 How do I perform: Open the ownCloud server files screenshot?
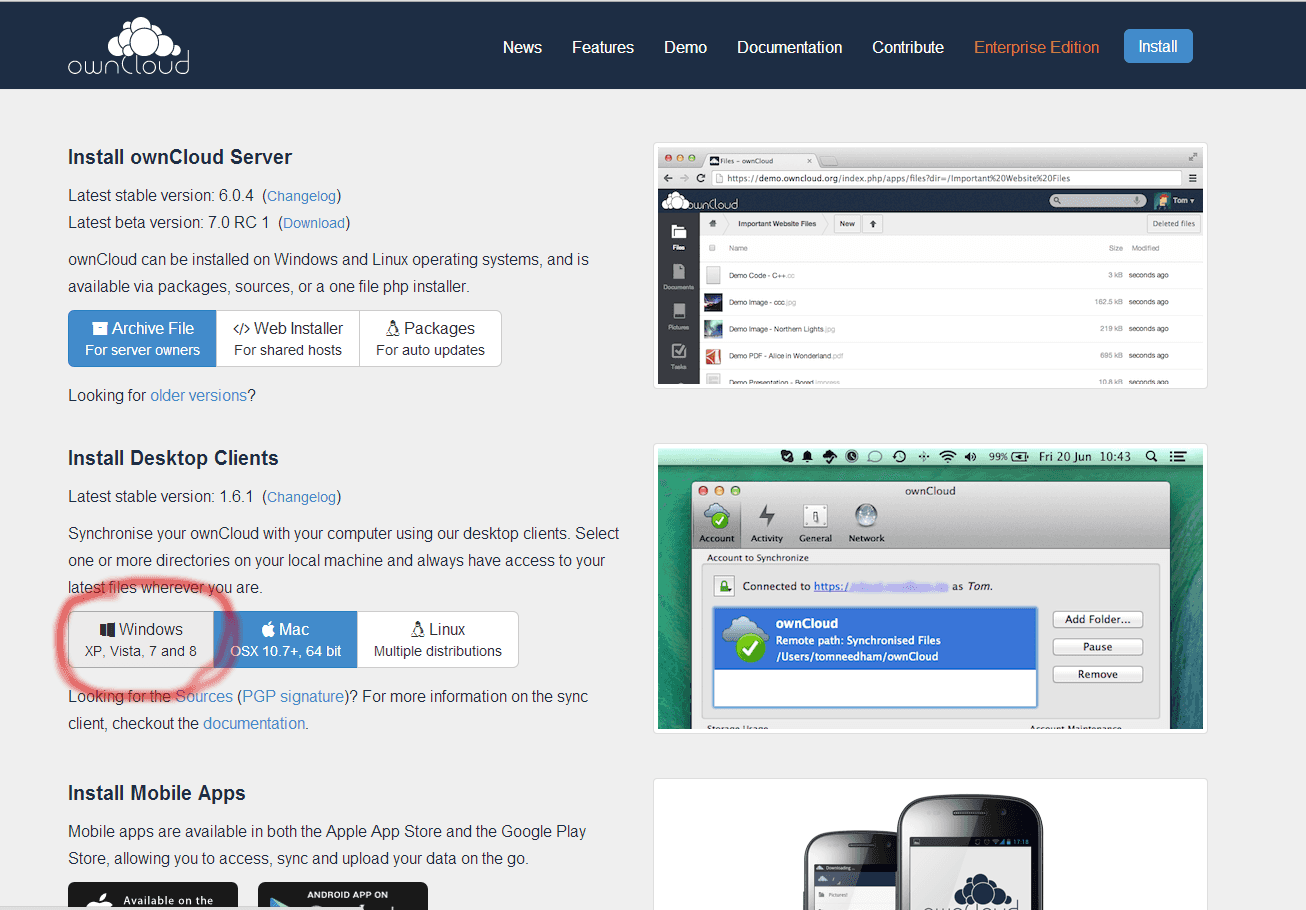930,265
